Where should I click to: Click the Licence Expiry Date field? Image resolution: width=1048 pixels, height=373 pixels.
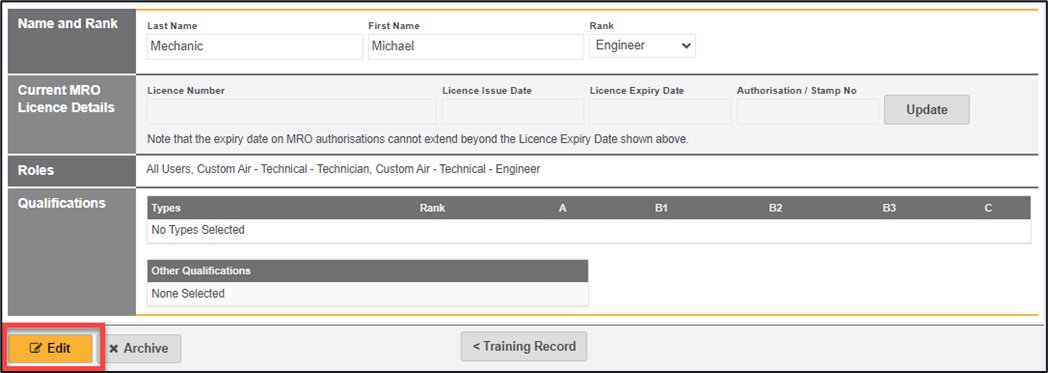tap(660, 112)
